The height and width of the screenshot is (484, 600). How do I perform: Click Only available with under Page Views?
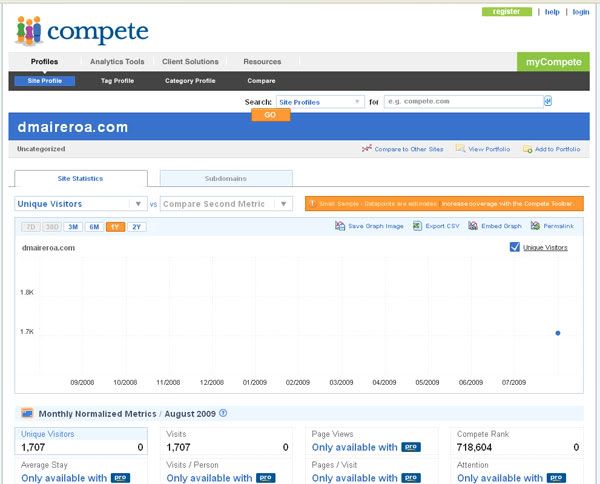coord(354,447)
